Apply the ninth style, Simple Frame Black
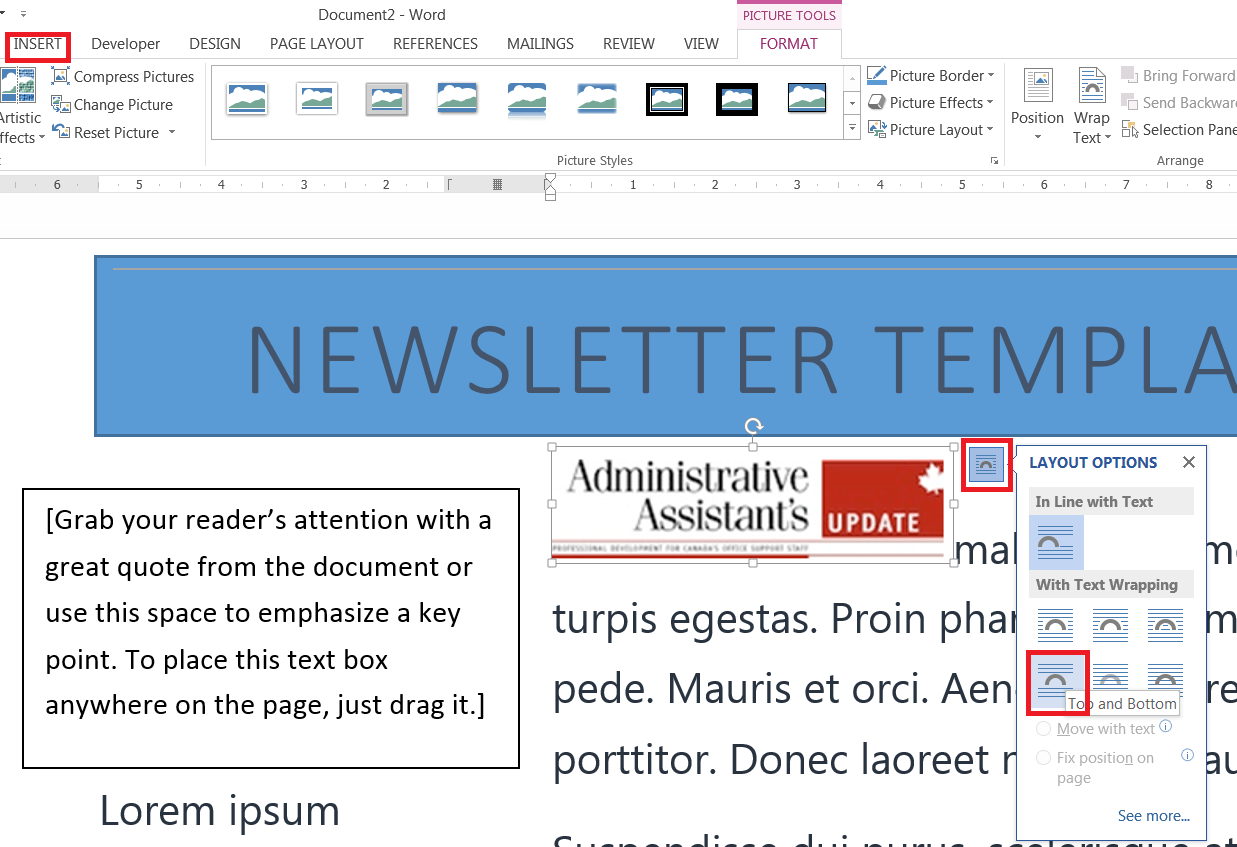Screen dimensions: 1237x847 [807, 98]
